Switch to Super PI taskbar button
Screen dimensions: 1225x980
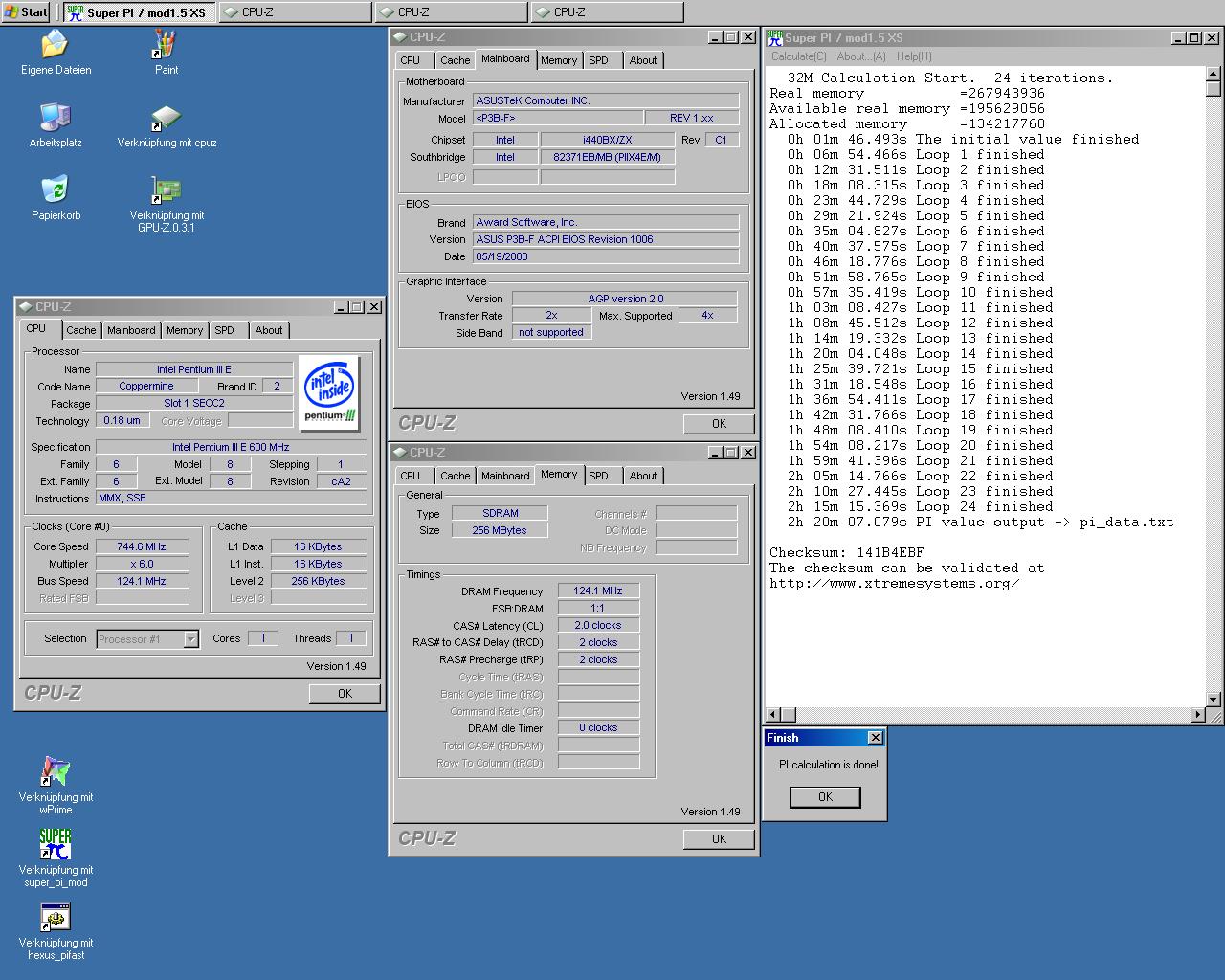click(x=139, y=12)
